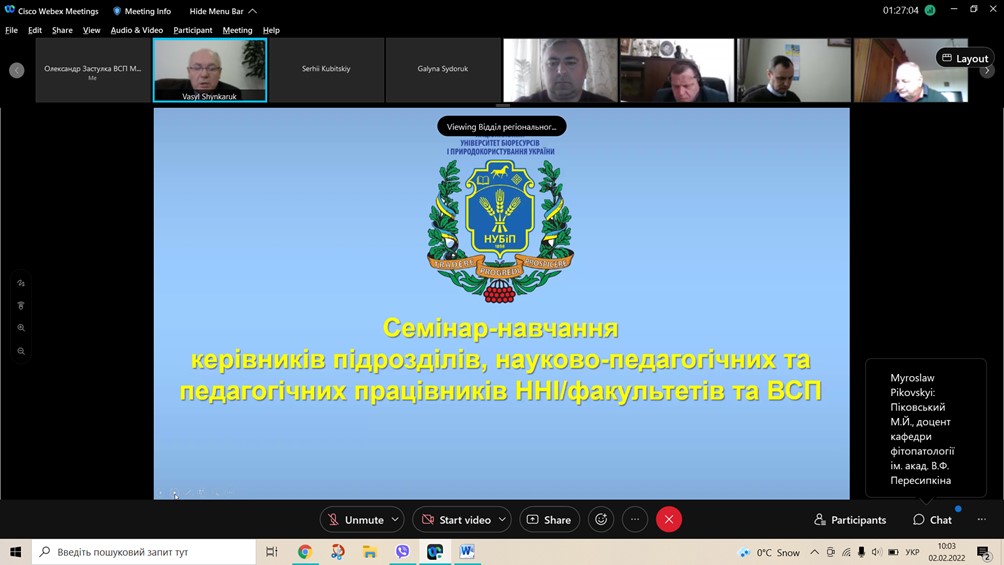Open Microsoft Word from taskbar

pyautogui.click(x=467, y=552)
